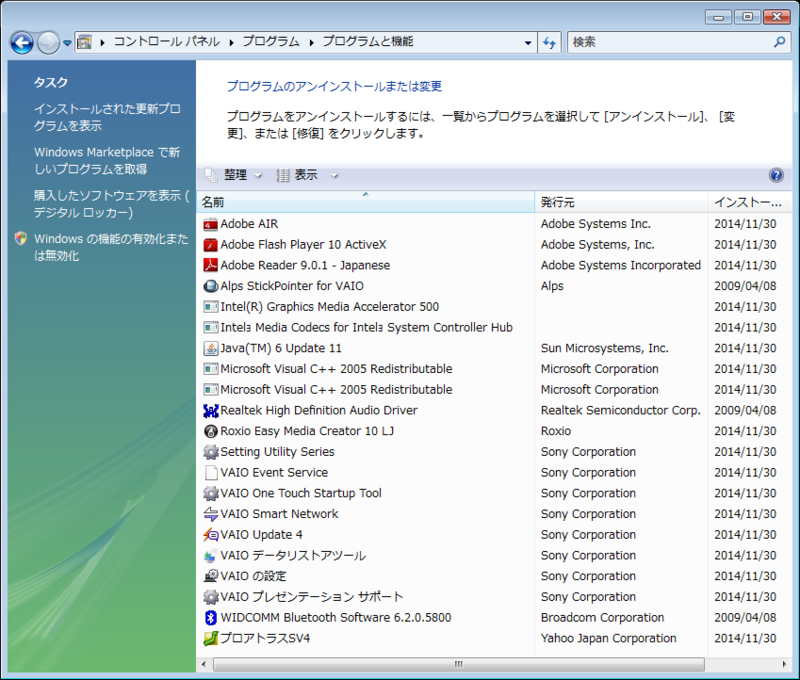Click the forward navigation arrow button

[48, 43]
